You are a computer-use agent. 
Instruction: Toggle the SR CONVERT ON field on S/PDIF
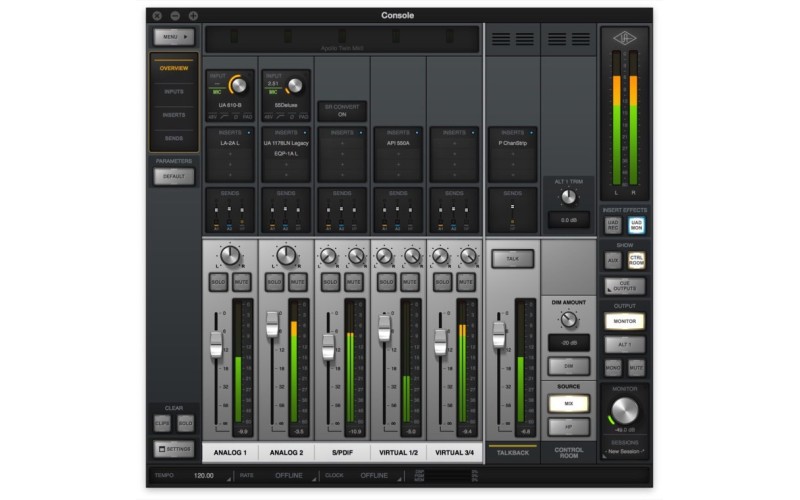point(342,111)
